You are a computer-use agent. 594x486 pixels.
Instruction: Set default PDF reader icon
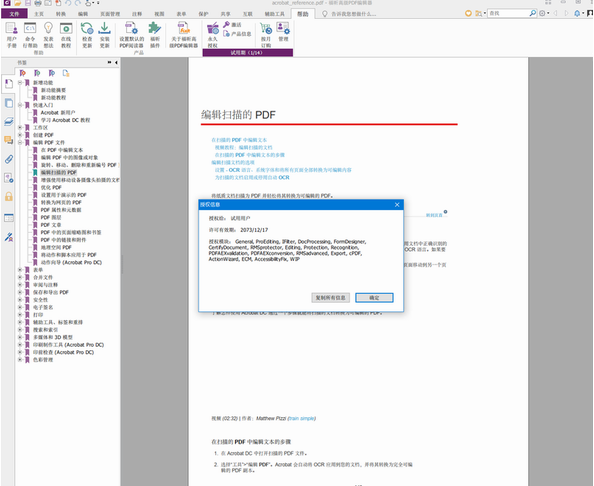(131, 35)
